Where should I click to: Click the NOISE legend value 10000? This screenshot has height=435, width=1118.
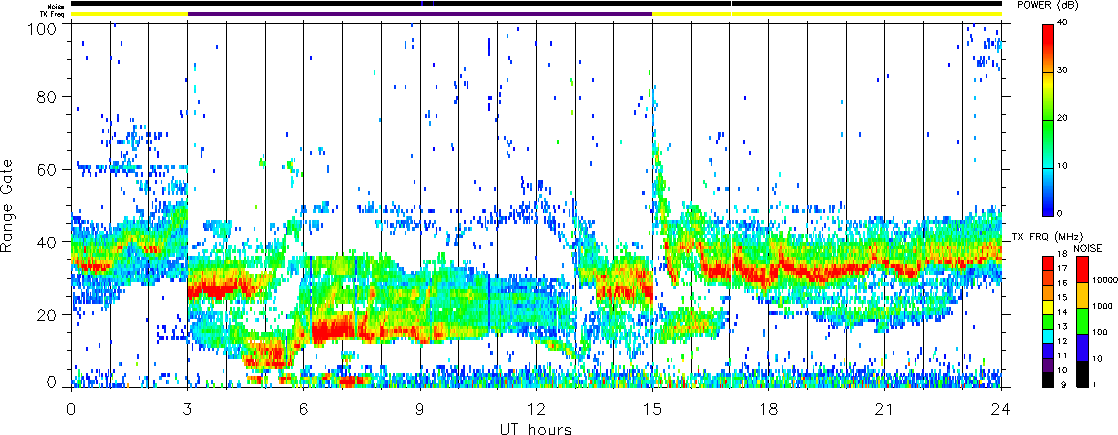point(1104,280)
